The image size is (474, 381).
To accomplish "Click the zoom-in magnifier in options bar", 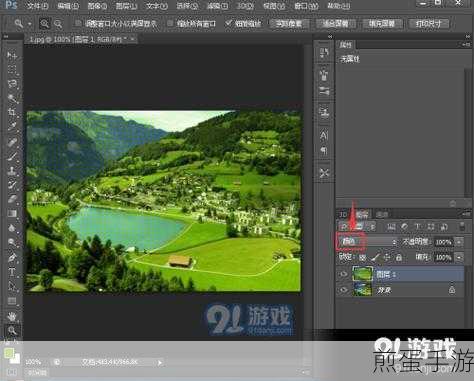I will [x=44, y=24].
